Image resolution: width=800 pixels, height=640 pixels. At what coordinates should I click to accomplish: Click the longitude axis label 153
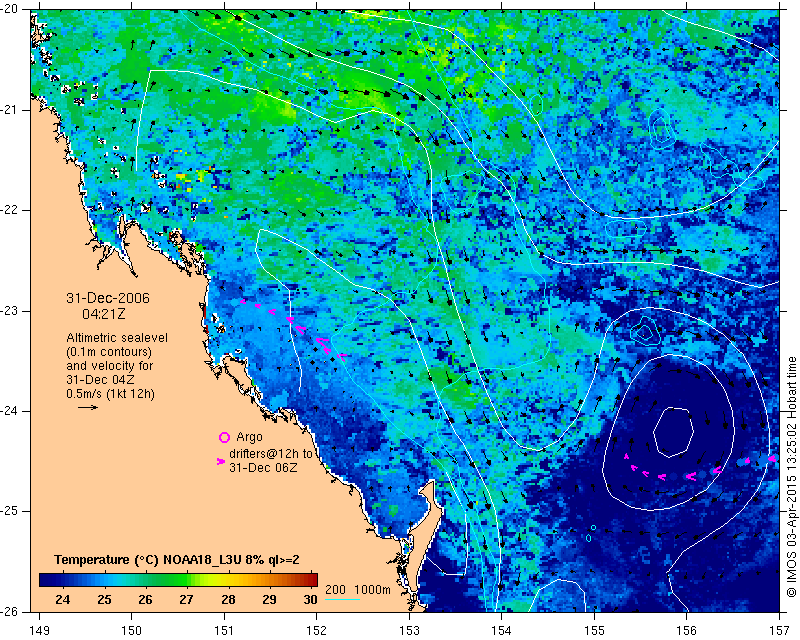(409, 631)
